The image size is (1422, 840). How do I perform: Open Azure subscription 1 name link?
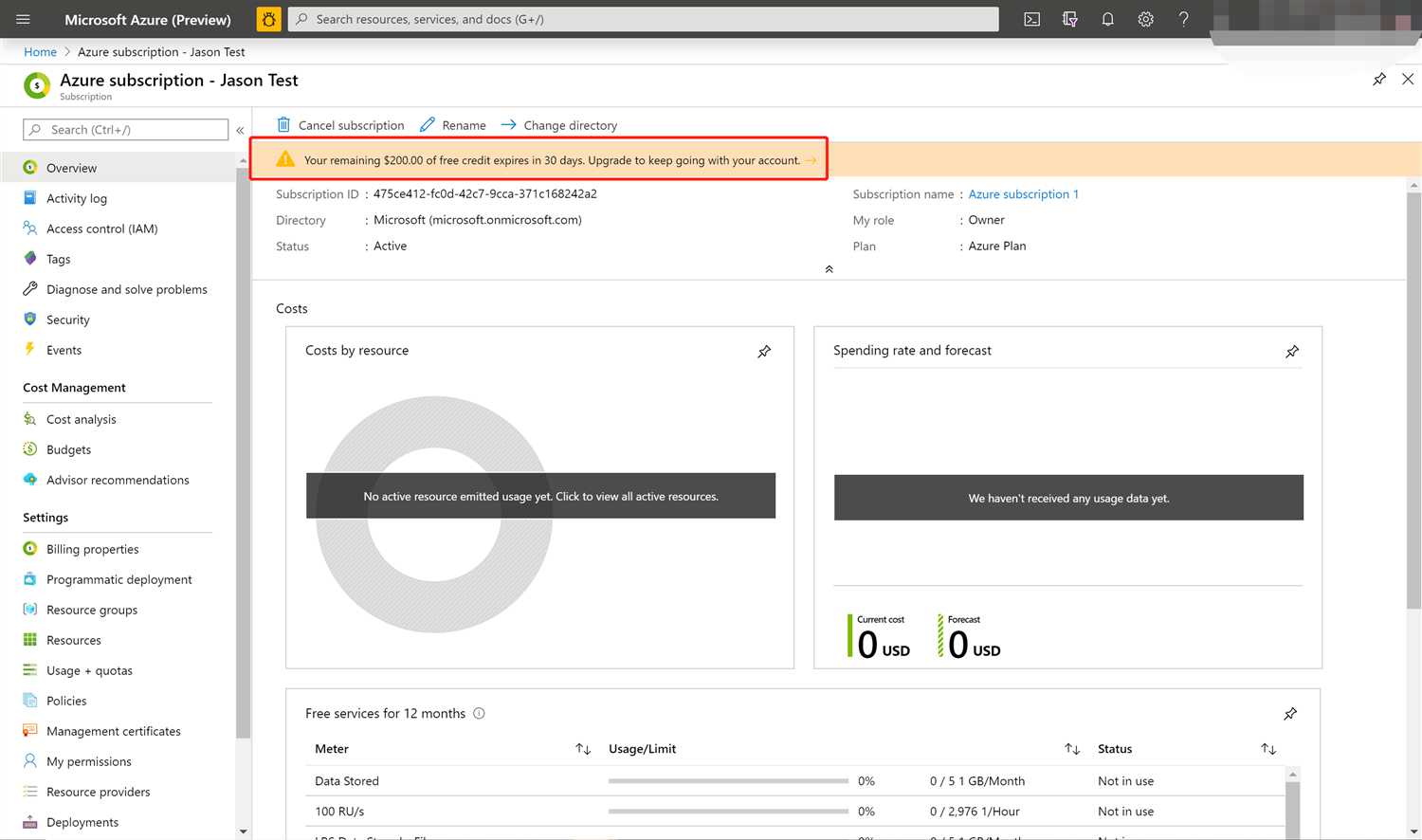point(1023,194)
